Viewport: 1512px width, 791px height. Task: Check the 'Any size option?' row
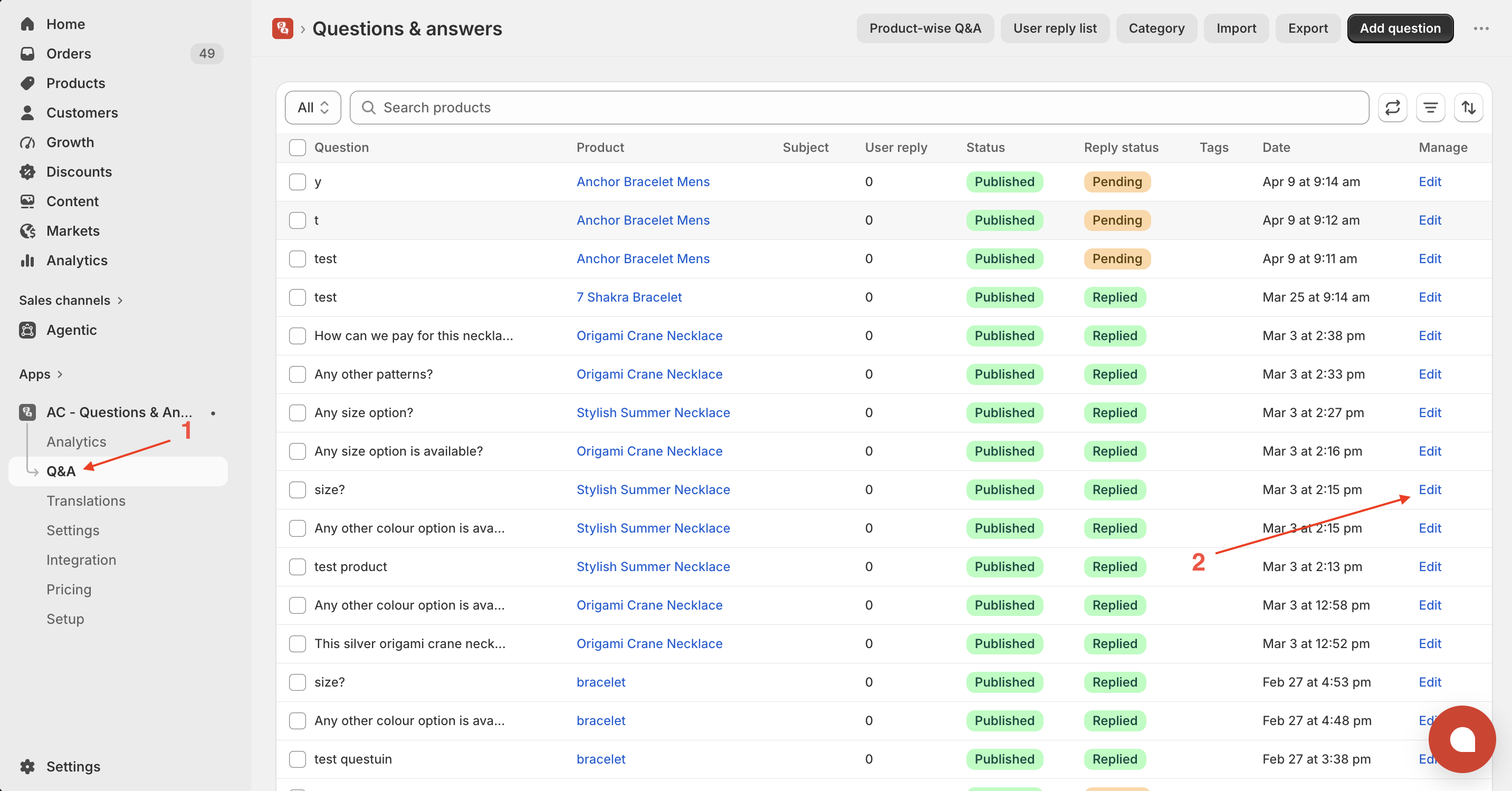298,412
